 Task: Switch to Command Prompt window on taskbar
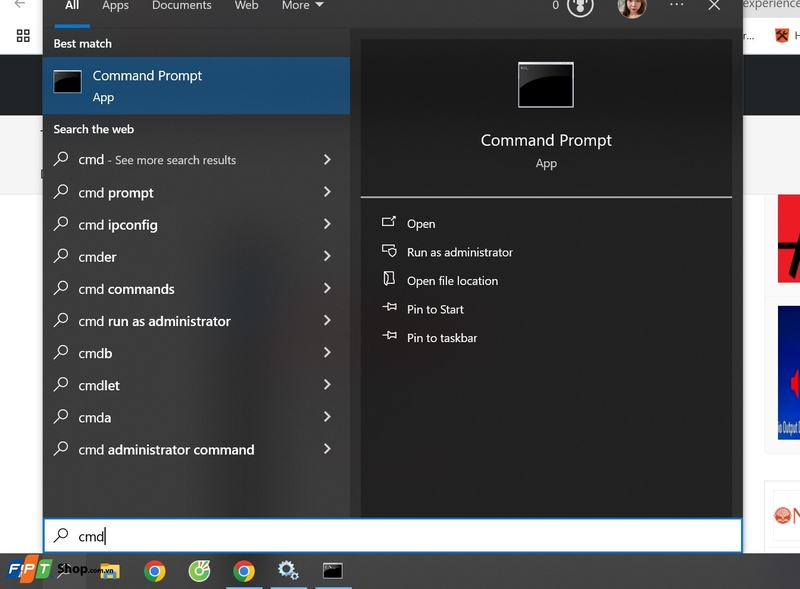pos(333,571)
